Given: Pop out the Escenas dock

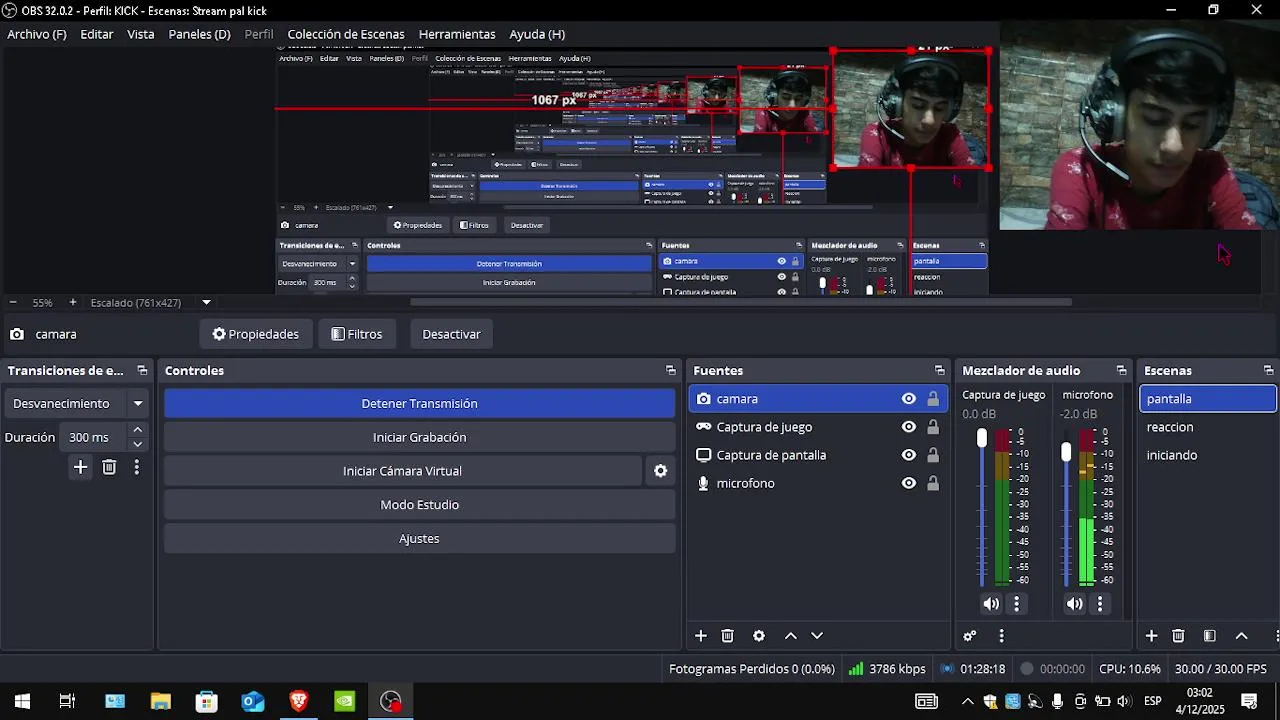Looking at the screenshot, I should coord(1268,371).
